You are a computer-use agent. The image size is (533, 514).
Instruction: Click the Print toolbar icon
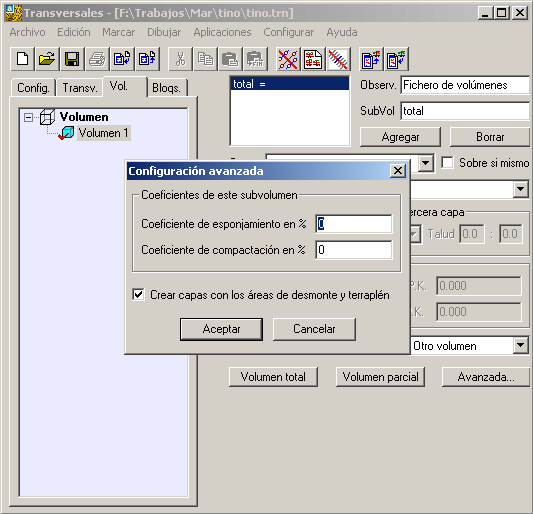pyautogui.click(x=97, y=59)
